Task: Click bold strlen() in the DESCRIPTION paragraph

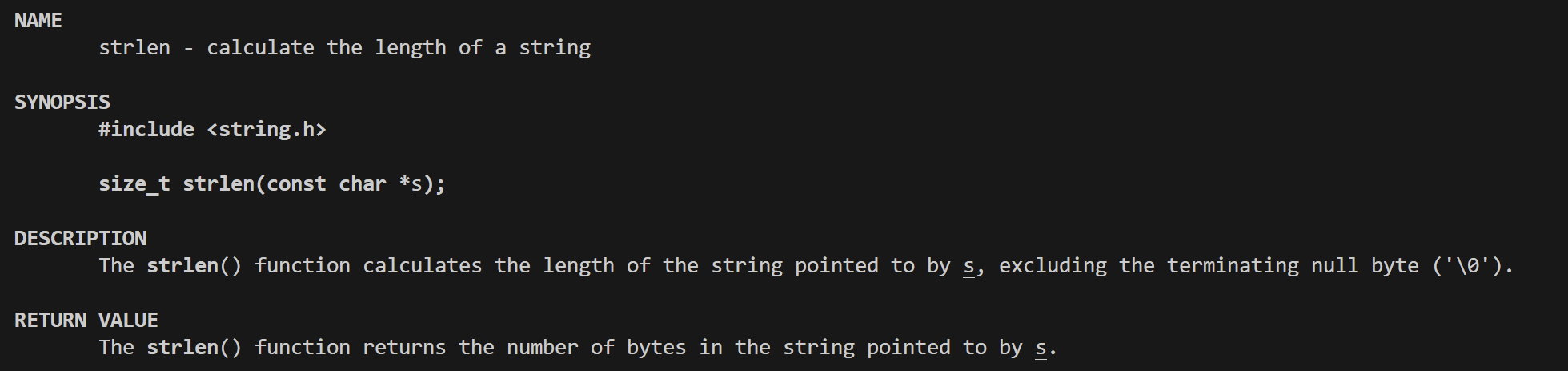Action: pyautogui.click(x=194, y=266)
